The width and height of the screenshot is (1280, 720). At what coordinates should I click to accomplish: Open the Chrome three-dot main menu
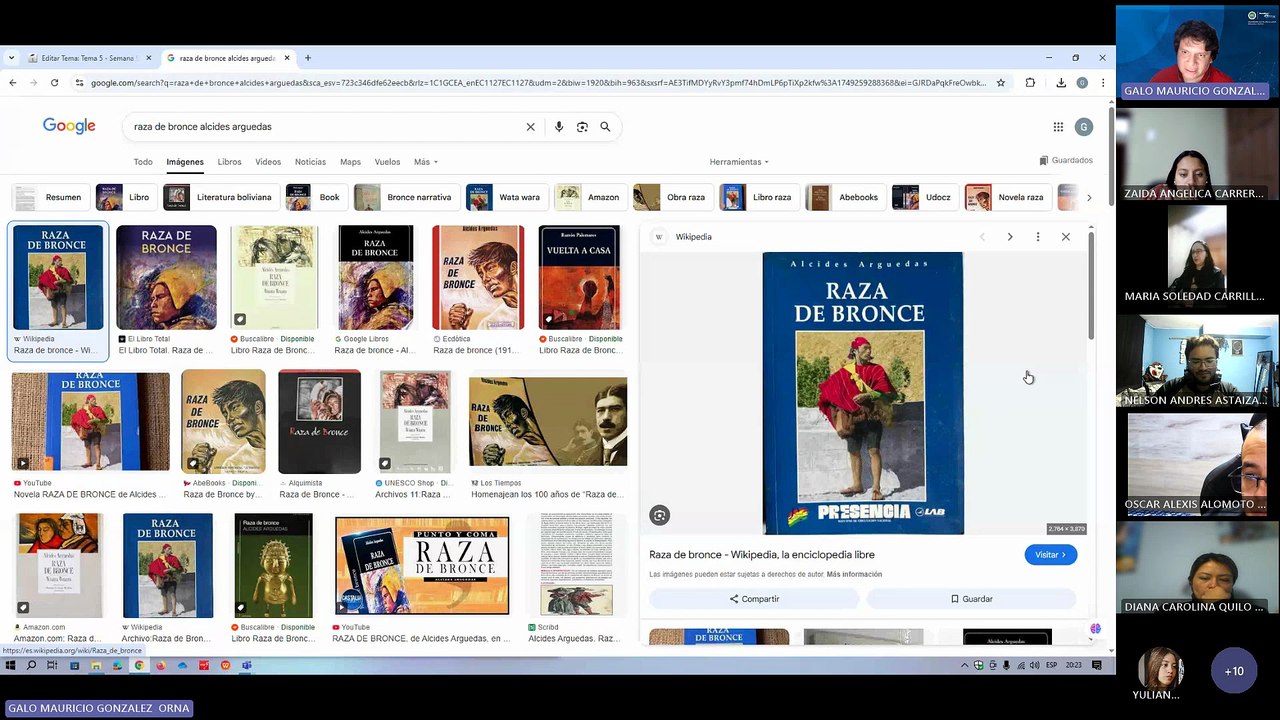click(1103, 83)
